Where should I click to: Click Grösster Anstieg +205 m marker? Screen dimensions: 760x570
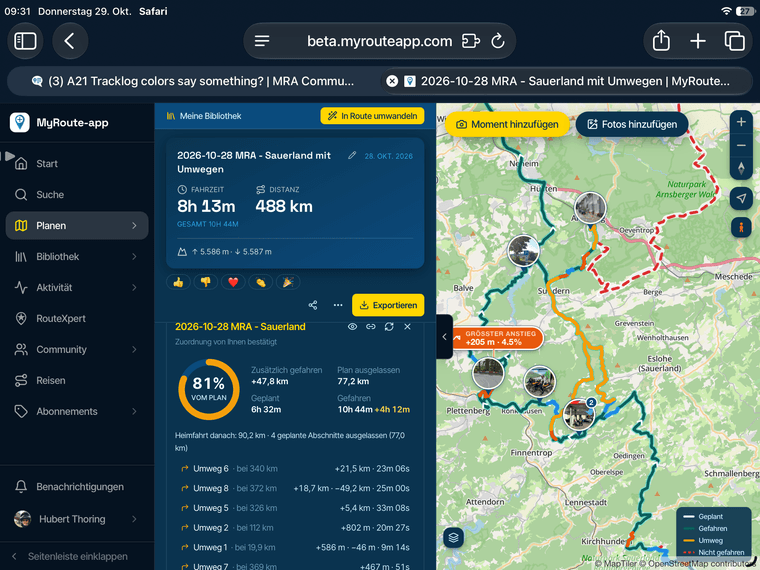tap(497, 338)
